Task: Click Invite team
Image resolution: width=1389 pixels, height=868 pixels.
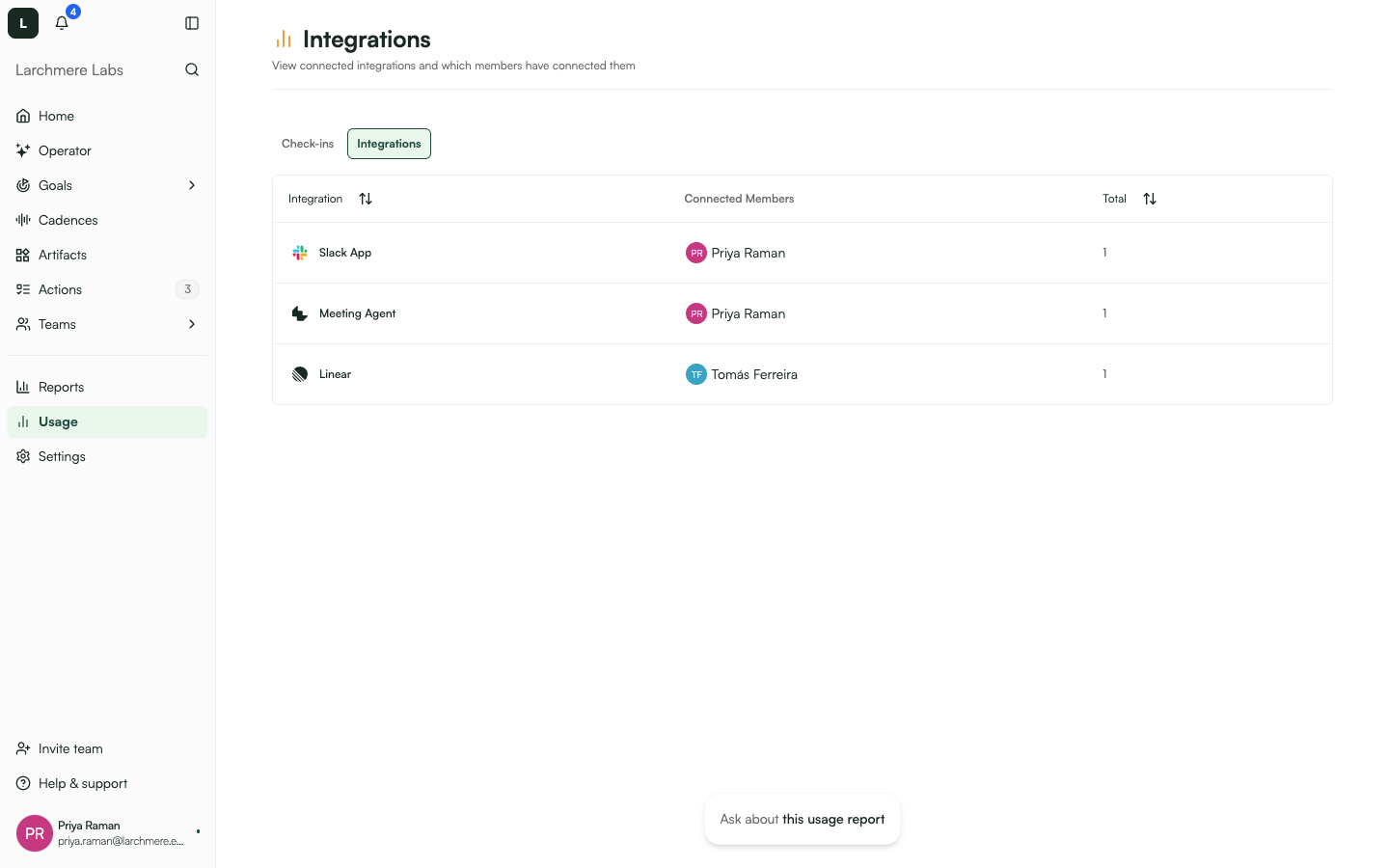Action: [x=107, y=748]
